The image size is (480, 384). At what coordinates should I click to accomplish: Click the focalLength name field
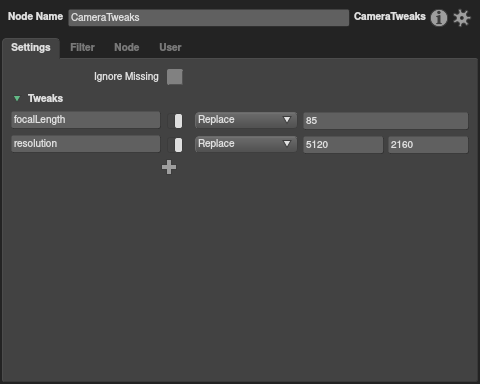click(86, 120)
